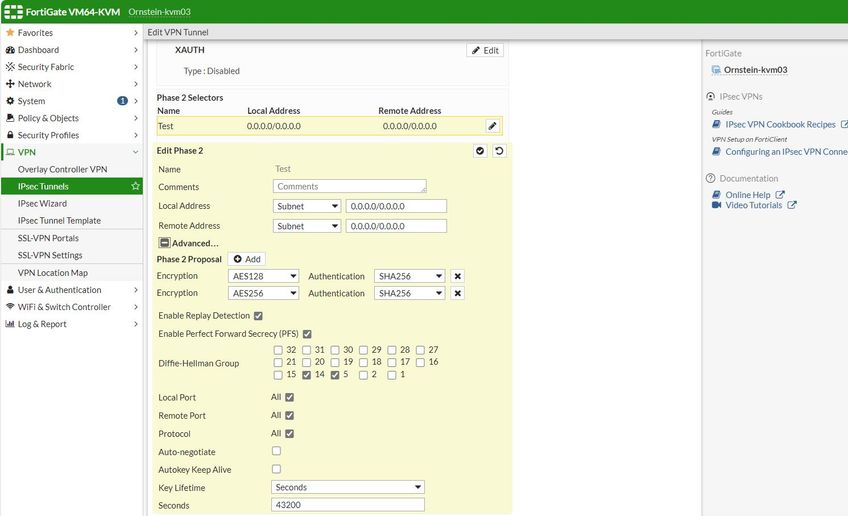Enable the Auto-negotiate checkbox
Image resolution: width=848 pixels, height=516 pixels.
click(277, 451)
